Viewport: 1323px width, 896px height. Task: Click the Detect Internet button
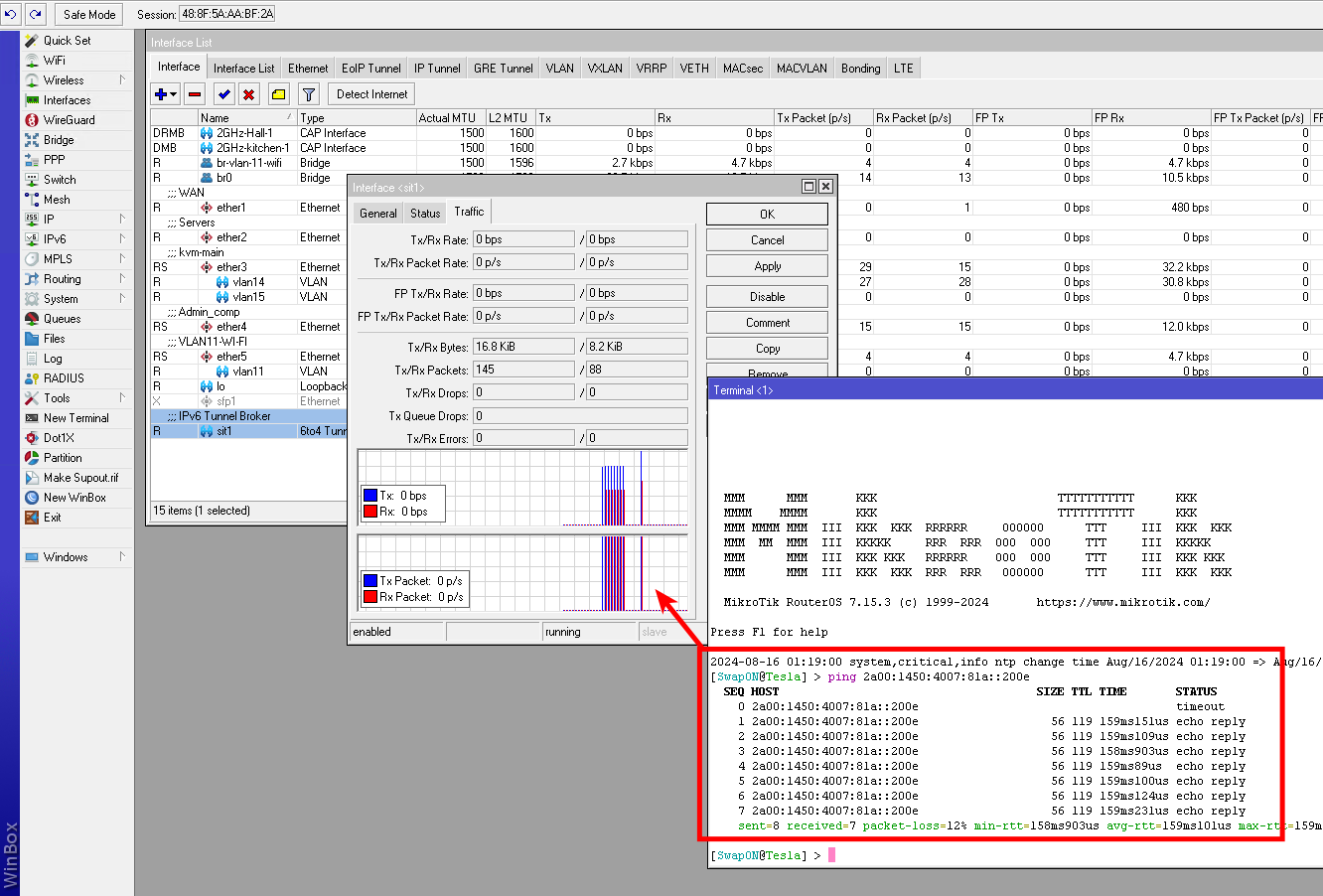(x=371, y=94)
